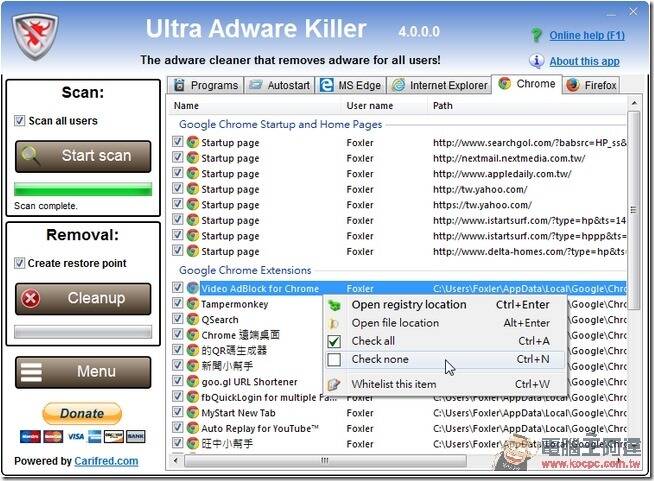Click the red X icon on Cleanup
Screen dimensions: 654x481
31,299
